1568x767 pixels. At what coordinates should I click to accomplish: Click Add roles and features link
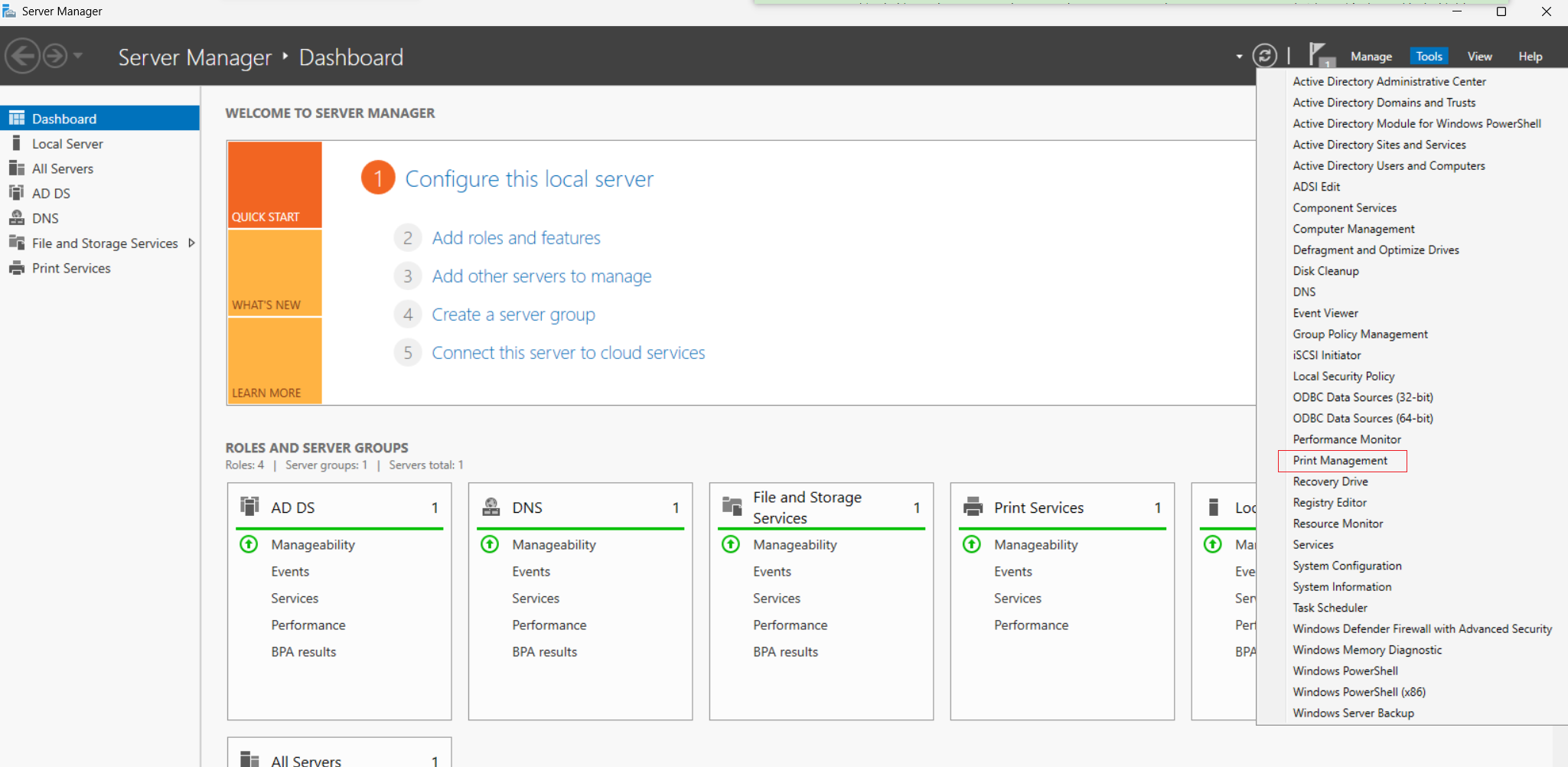tap(516, 238)
